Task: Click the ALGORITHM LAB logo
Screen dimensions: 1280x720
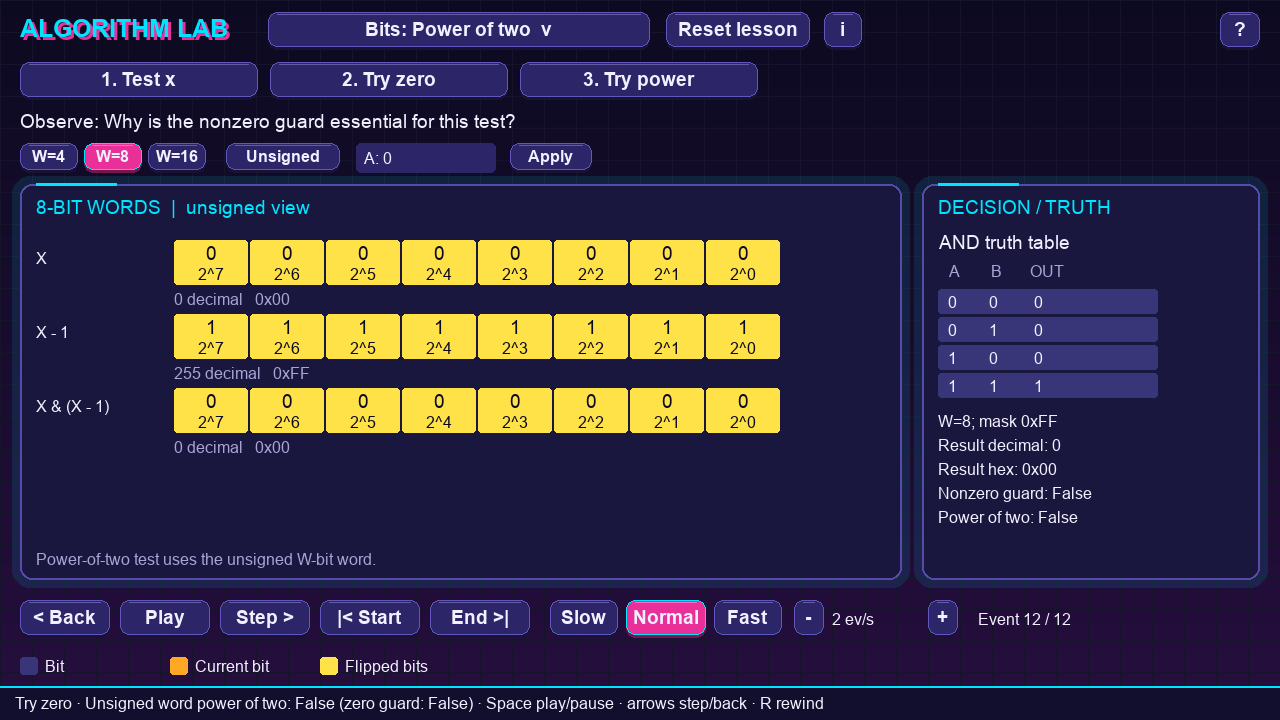Action: coord(125,29)
